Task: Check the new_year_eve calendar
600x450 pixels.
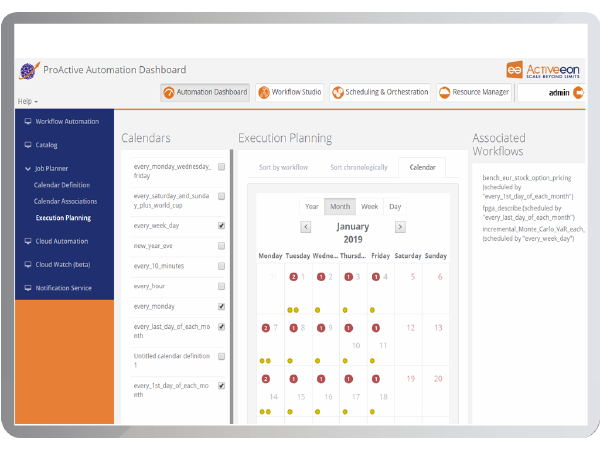Action: 221,246
